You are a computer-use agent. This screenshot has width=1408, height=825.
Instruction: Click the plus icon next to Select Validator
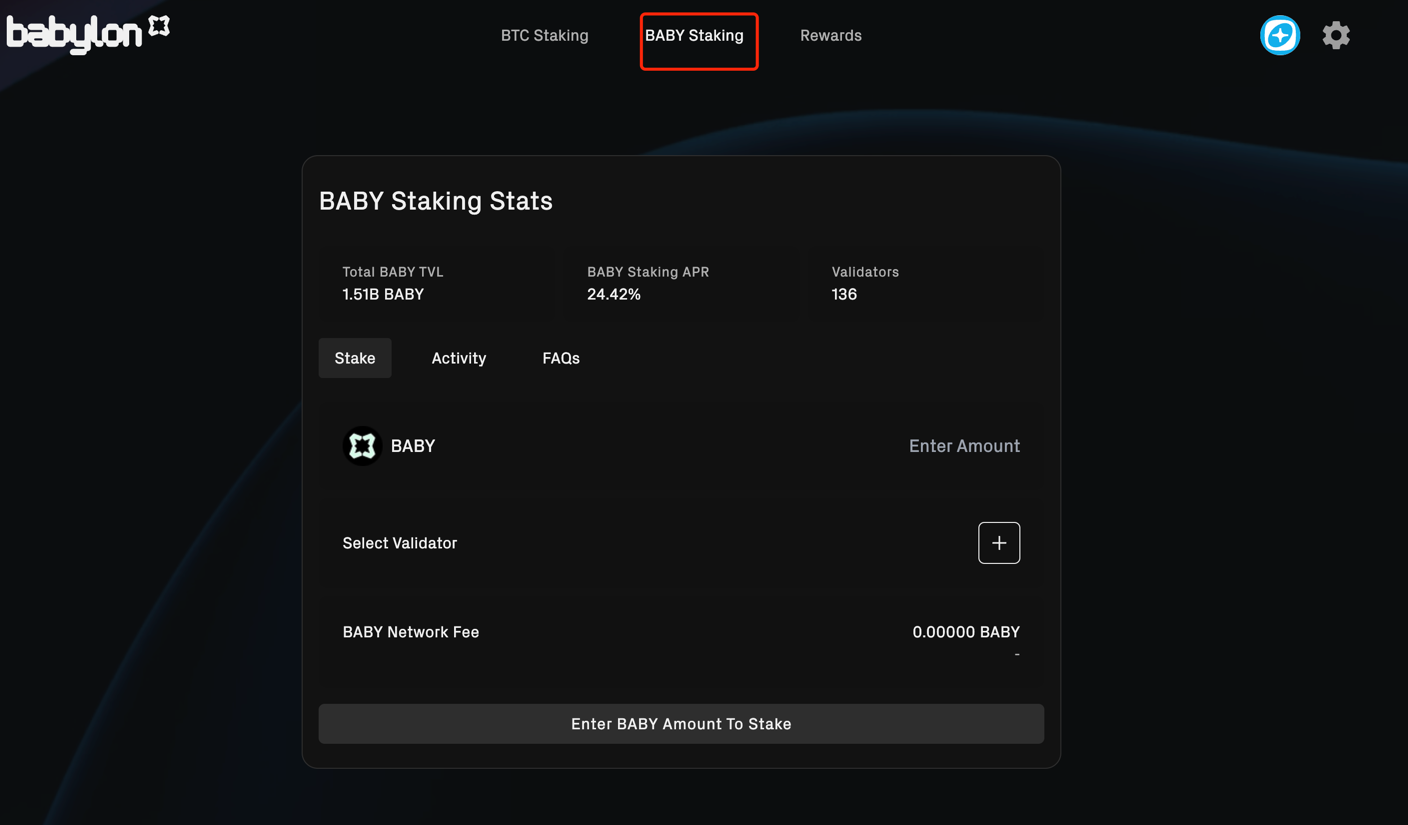point(998,542)
